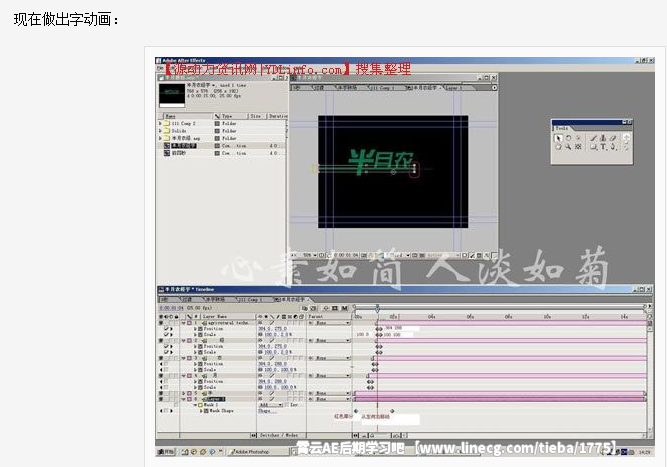Click the current time indicator on time ruler

377,308
